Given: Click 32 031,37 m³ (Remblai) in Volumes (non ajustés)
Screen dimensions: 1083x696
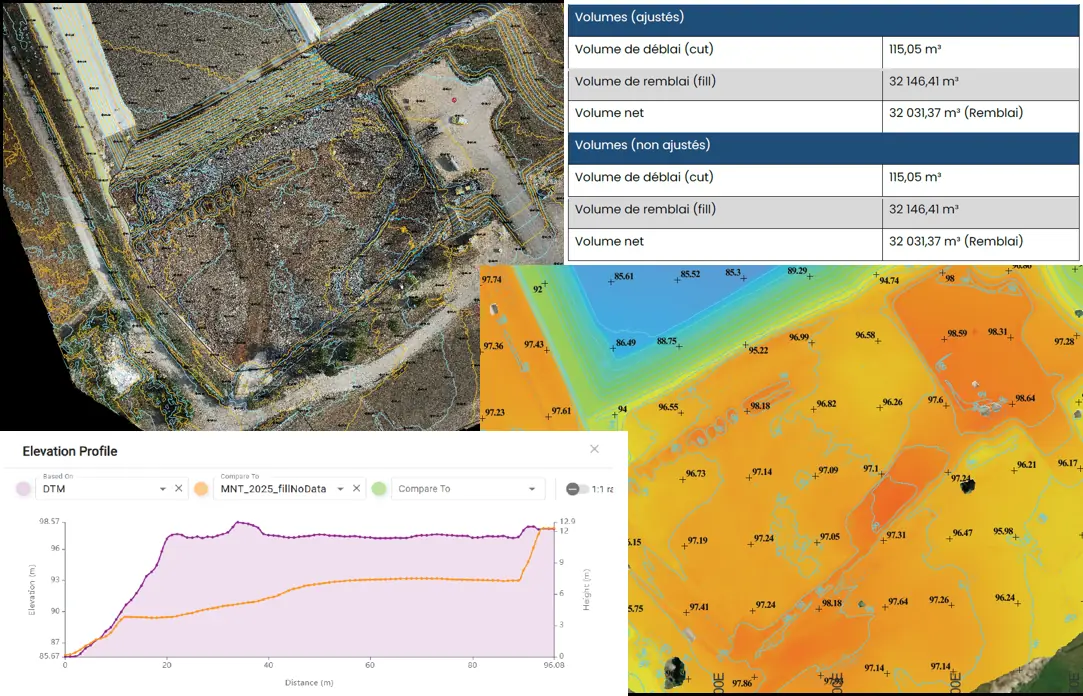Looking at the screenshot, I should (956, 241).
